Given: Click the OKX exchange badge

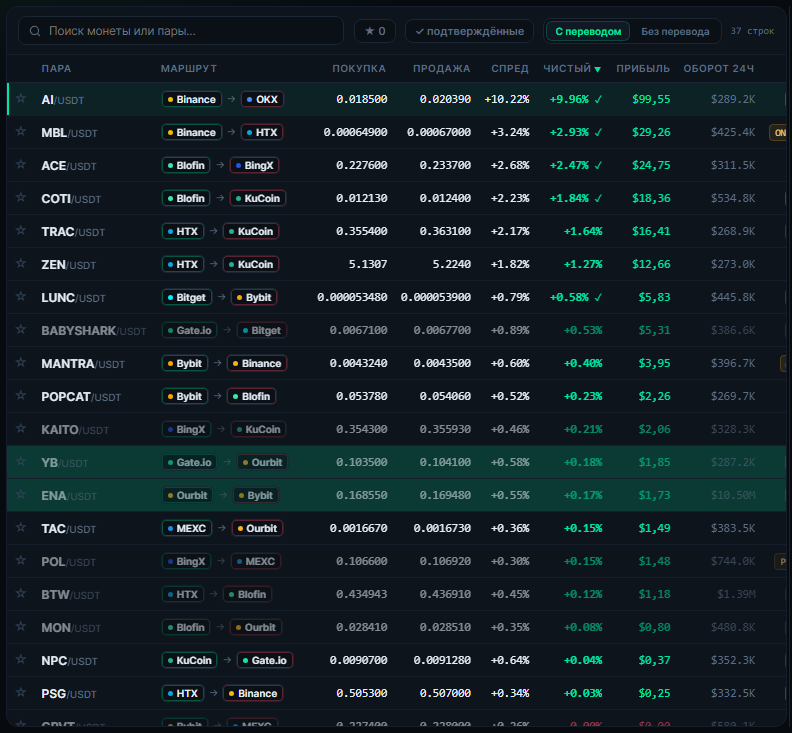Looking at the screenshot, I should tap(262, 100).
